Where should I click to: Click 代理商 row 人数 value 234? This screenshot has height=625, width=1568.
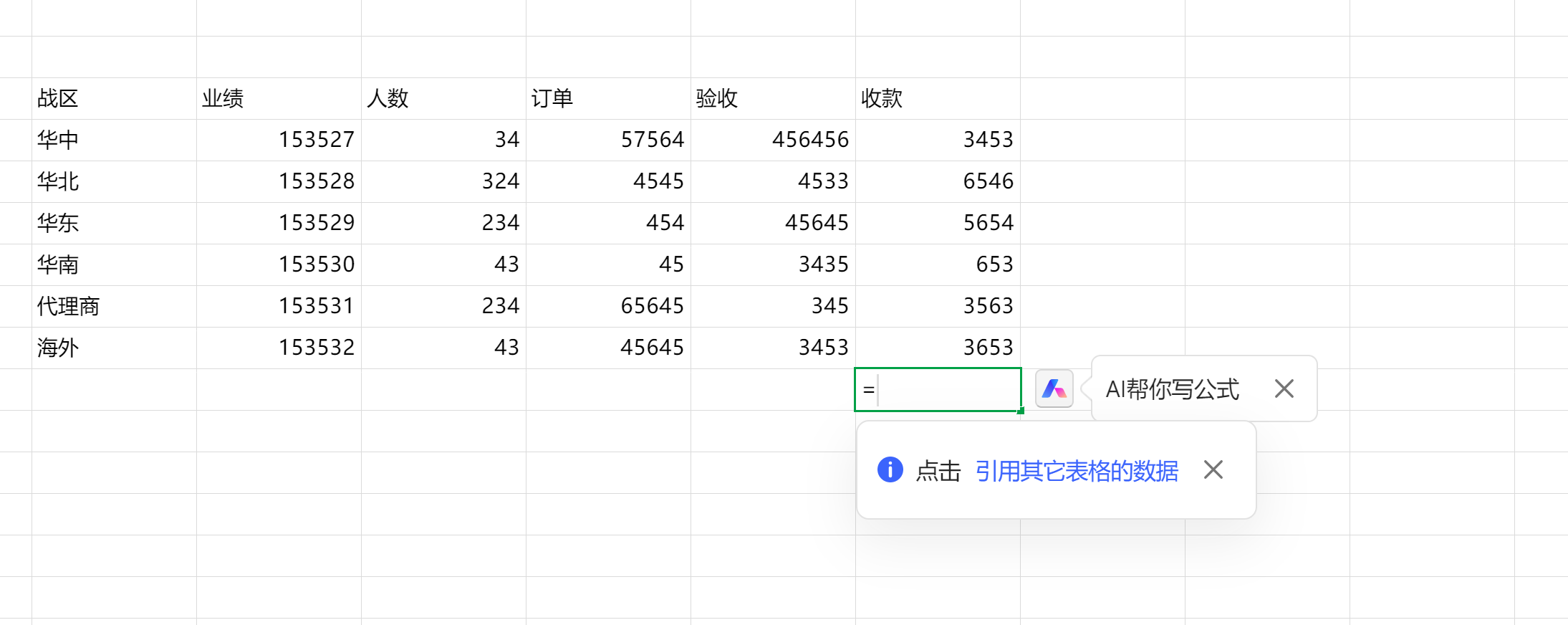[443, 306]
